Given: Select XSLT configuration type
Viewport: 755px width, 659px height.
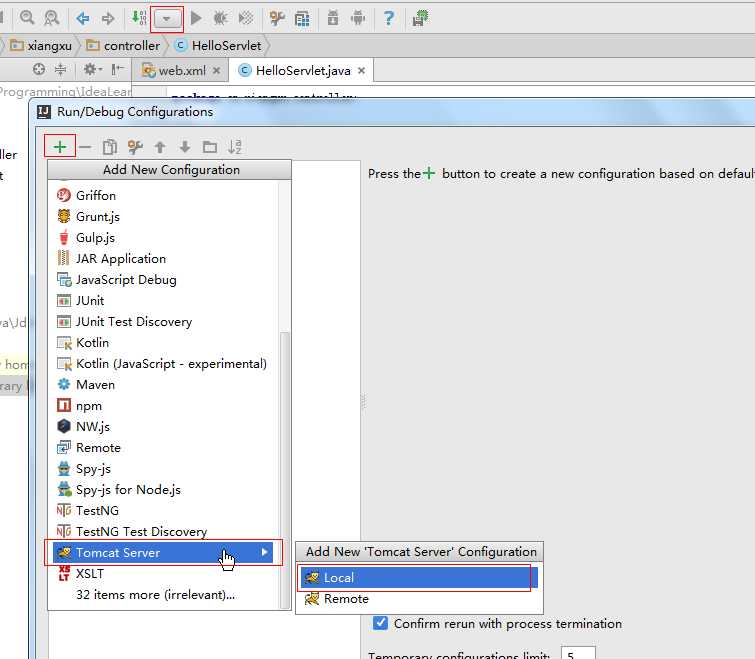Looking at the screenshot, I should click(x=164, y=574).
